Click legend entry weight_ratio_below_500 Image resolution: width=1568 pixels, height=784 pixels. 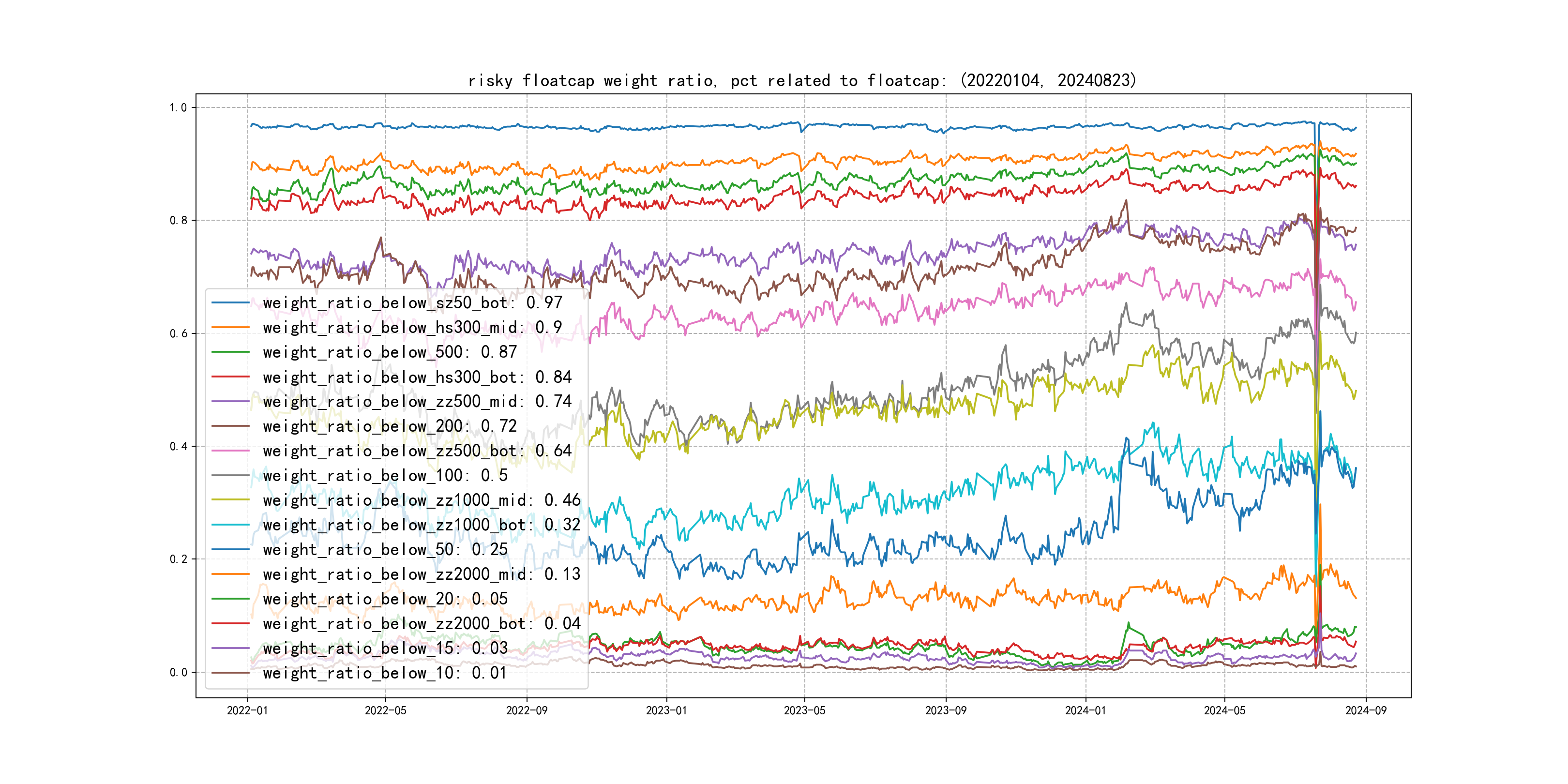point(390,352)
